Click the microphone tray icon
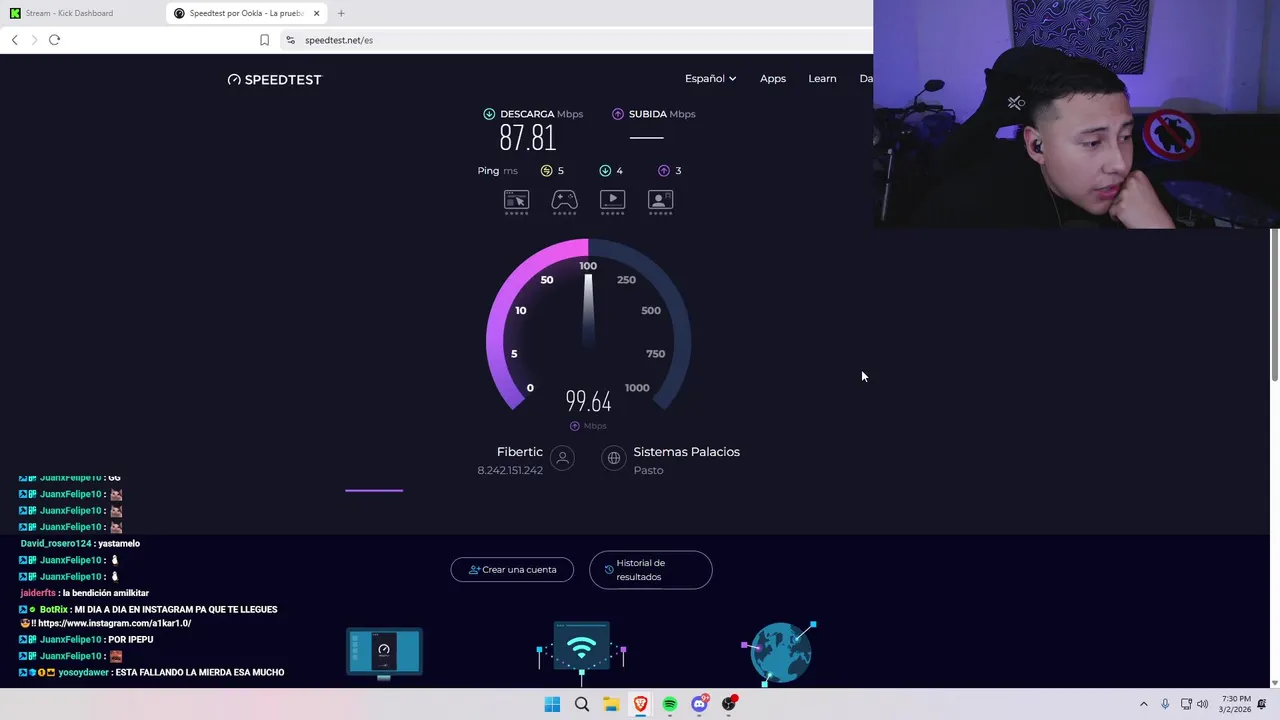 tap(1165, 704)
